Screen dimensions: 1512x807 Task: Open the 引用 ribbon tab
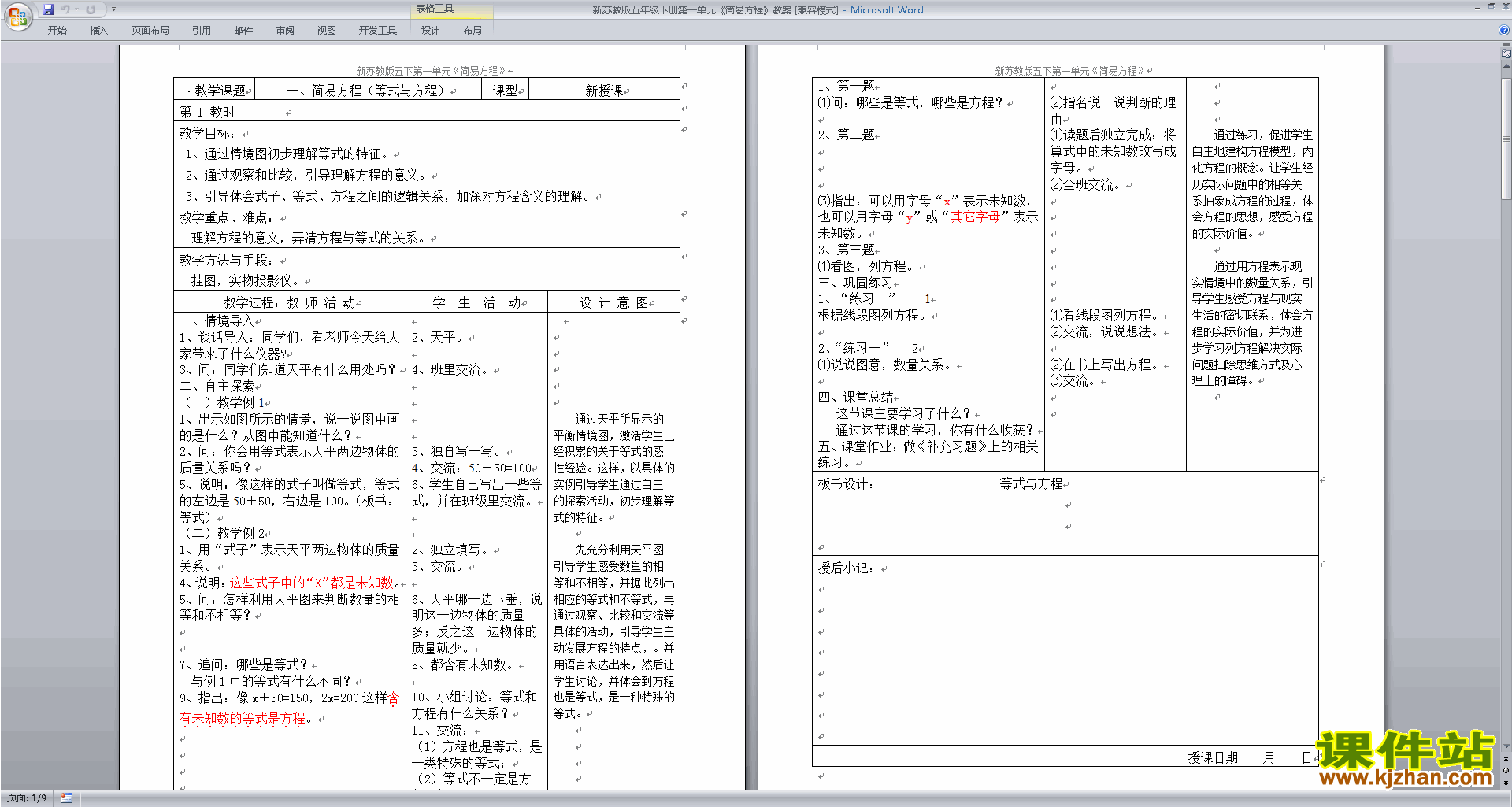[201, 30]
